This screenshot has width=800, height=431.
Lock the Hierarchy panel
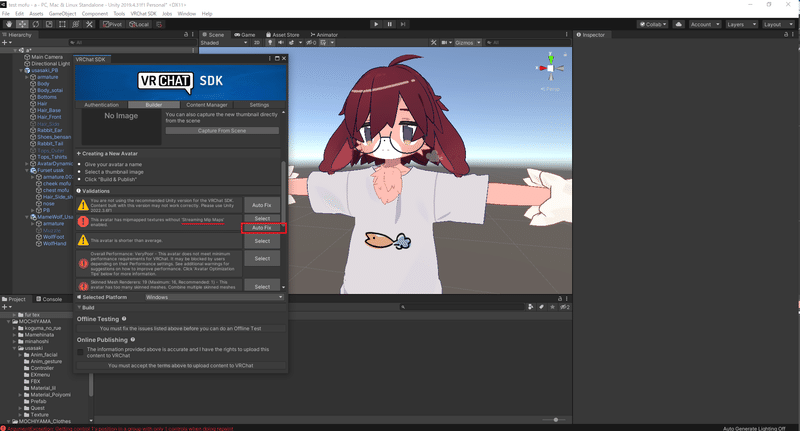[x=186, y=34]
